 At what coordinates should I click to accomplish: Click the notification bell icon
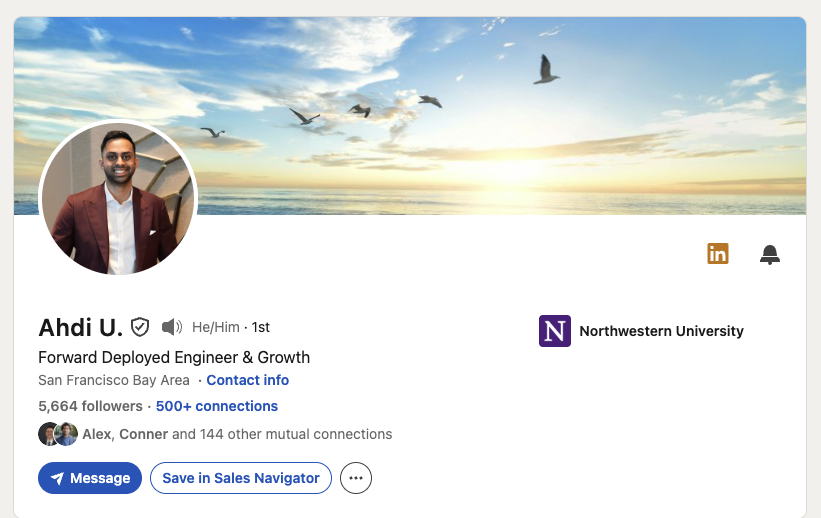pyautogui.click(x=770, y=255)
